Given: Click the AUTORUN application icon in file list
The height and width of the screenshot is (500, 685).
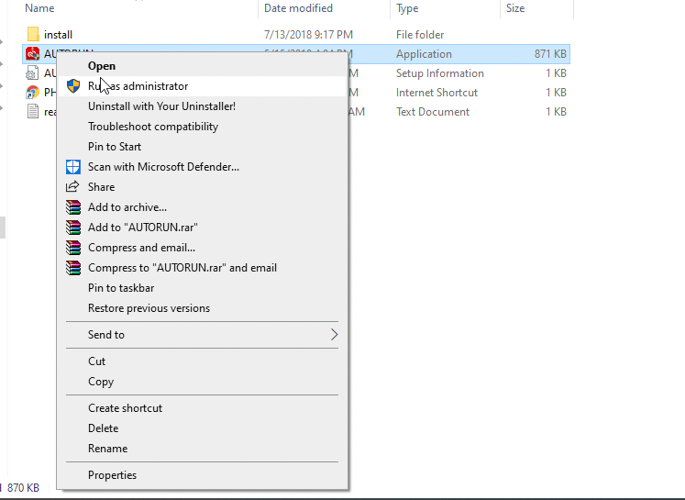Looking at the screenshot, I should [32, 54].
